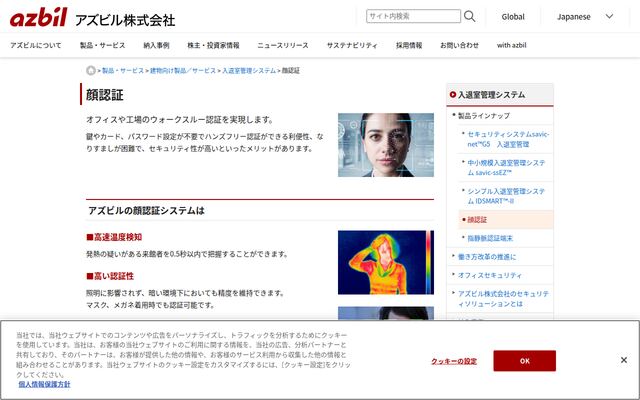The image size is (640, 400).
Task: Click the face recognition woman image
Action: point(386,145)
